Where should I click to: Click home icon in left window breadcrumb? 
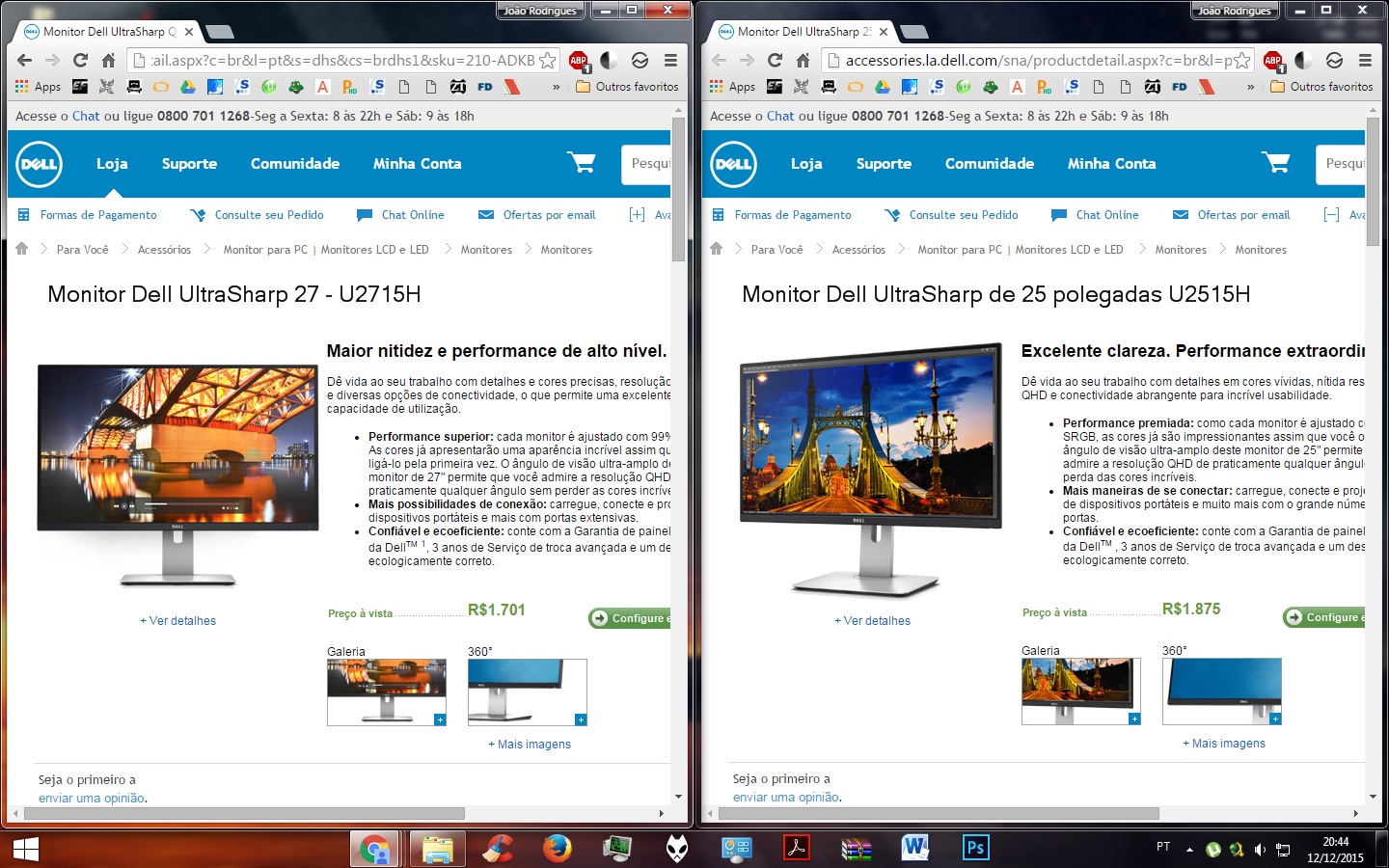pos(22,249)
